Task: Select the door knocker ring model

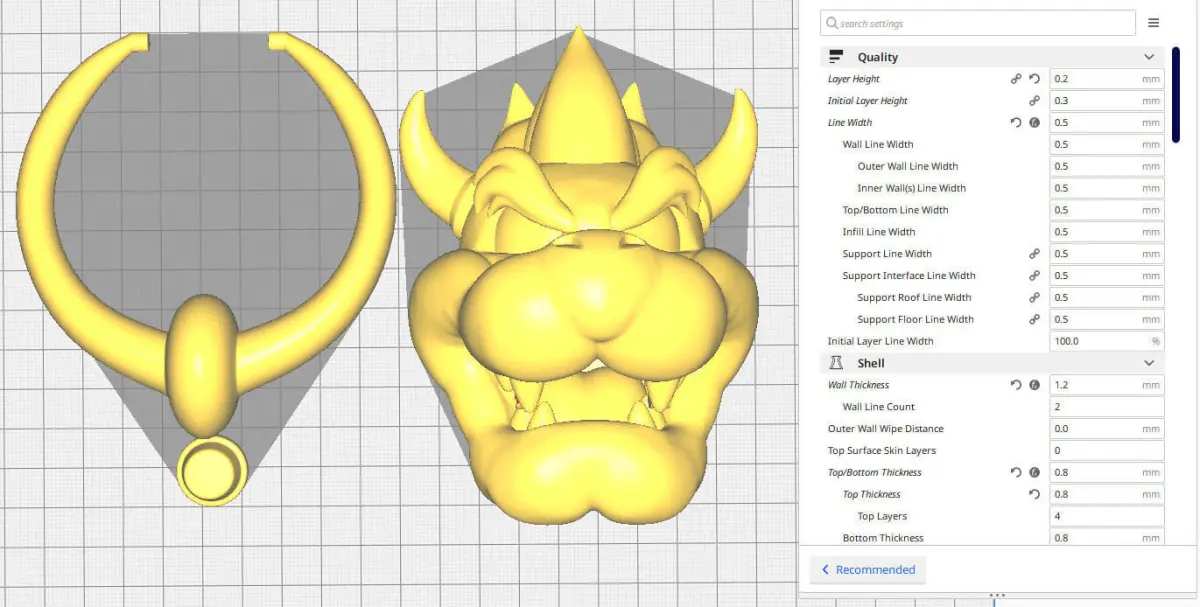Action: tap(205, 270)
